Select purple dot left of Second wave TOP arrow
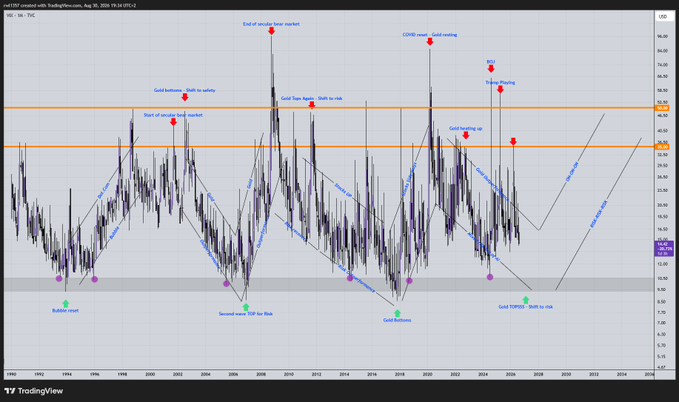 coord(226,284)
